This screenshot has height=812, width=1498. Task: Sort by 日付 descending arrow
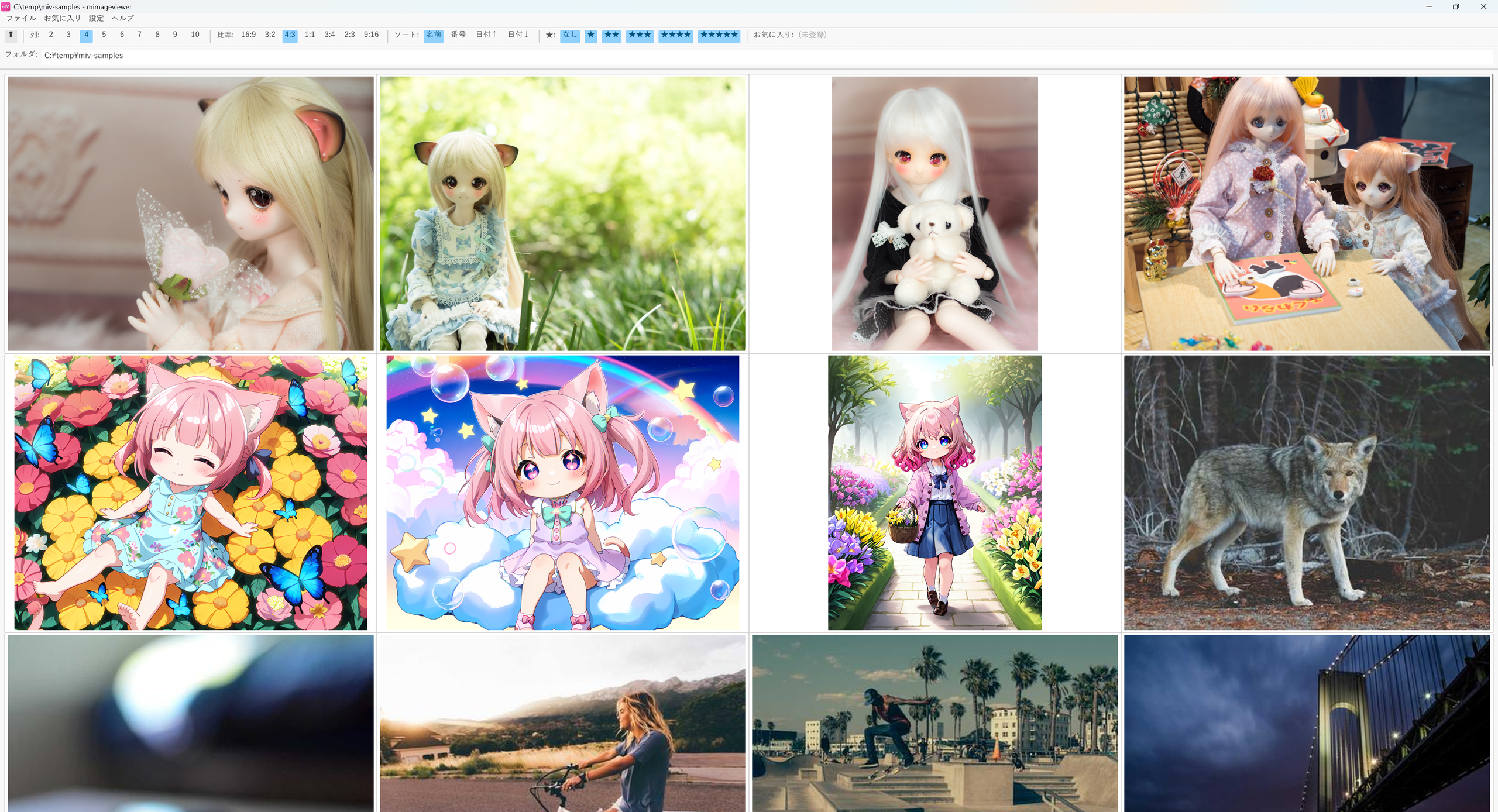[518, 35]
